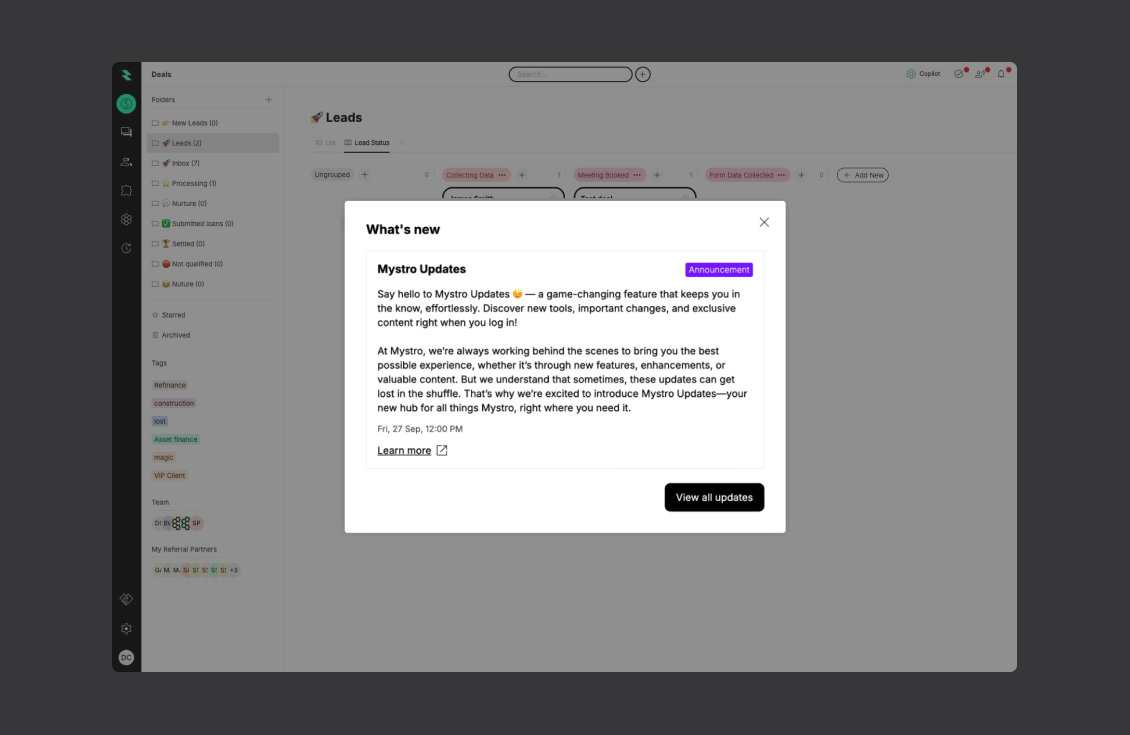The image size is (1130, 735).
Task: Open the puzzle piece integrations sidebar icon
Action: [x=126, y=190]
